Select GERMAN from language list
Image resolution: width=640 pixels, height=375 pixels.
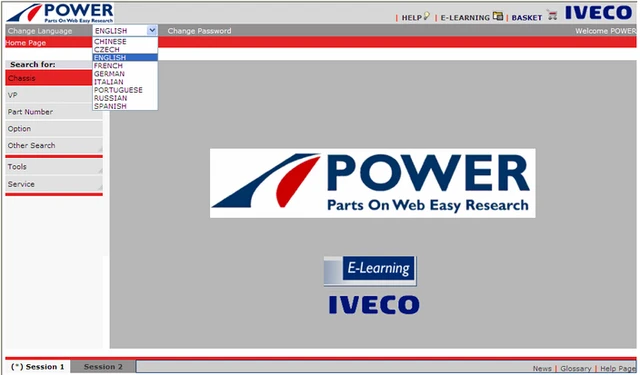point(125,74)
